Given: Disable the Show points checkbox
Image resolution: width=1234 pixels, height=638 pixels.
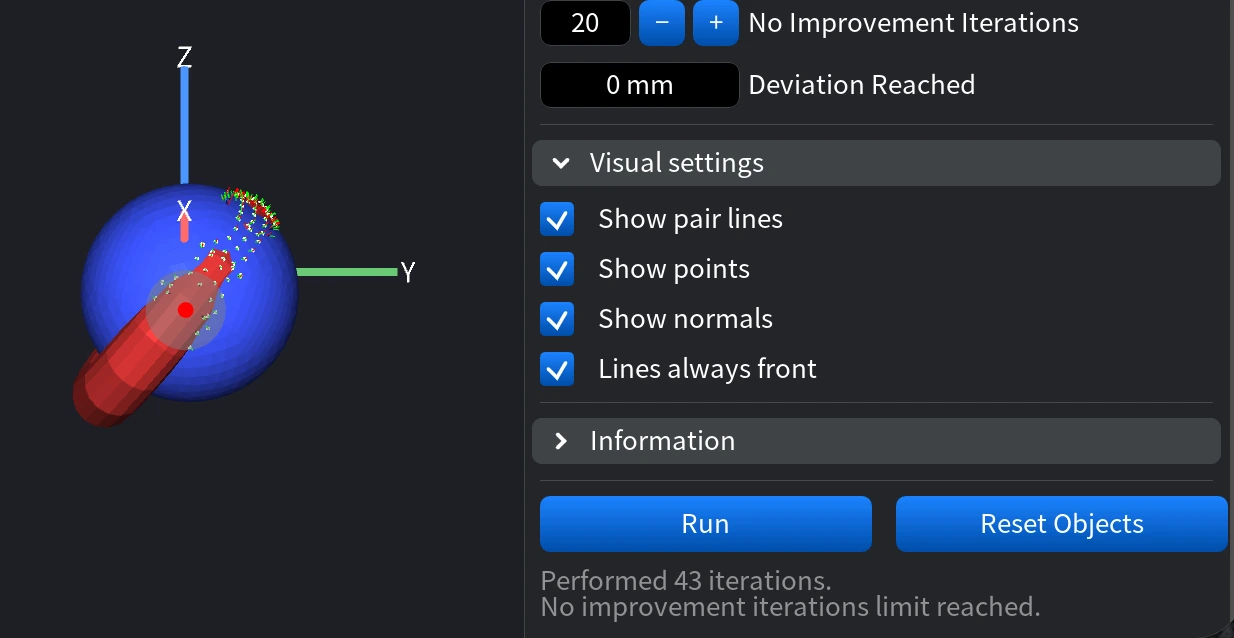Looking at the screenshot, I should [557, 269].
